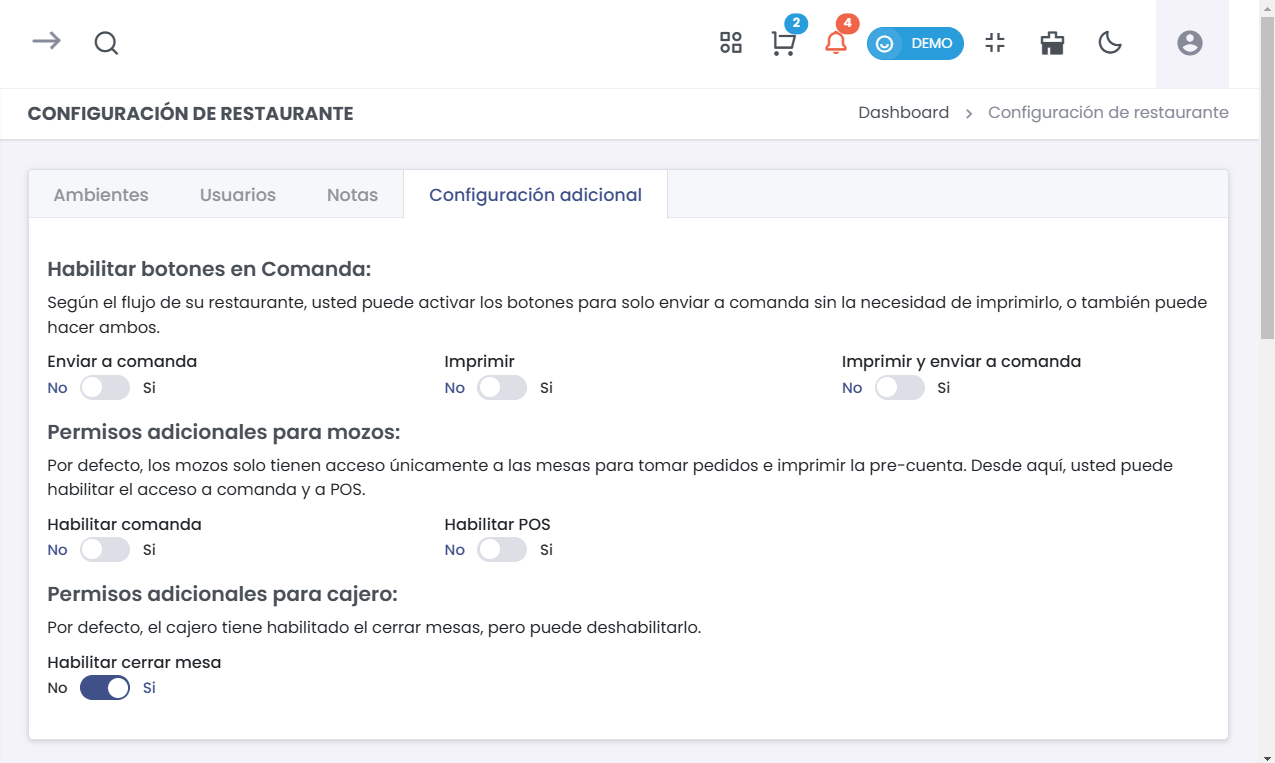
Task: Click the fullscreen compress icon
Action: click(994, 43)
